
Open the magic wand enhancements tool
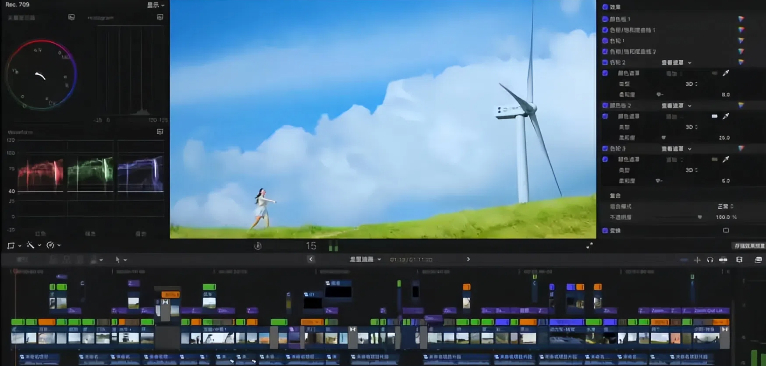pyautogui.click(x=32, y=245)
